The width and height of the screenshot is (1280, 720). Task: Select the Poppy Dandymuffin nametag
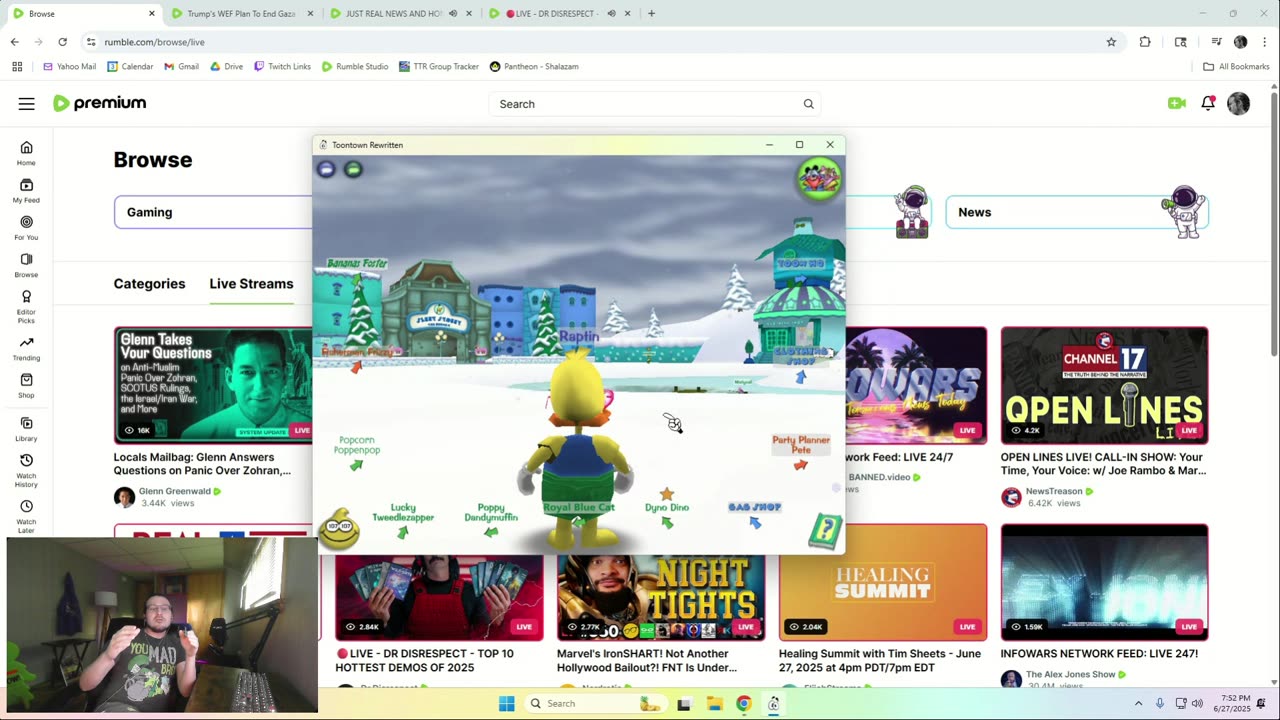(491, 512)
